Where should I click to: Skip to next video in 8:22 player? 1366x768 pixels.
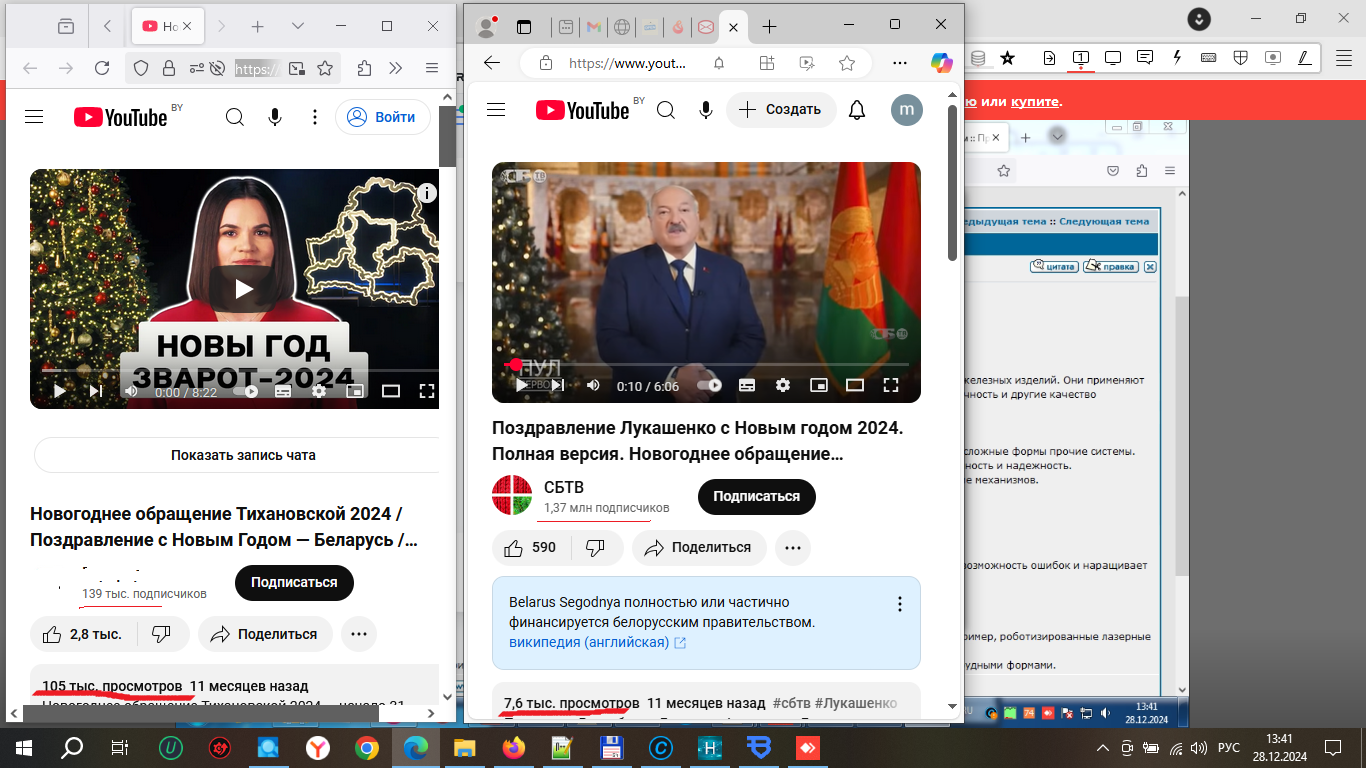click(x=96, y=391)
